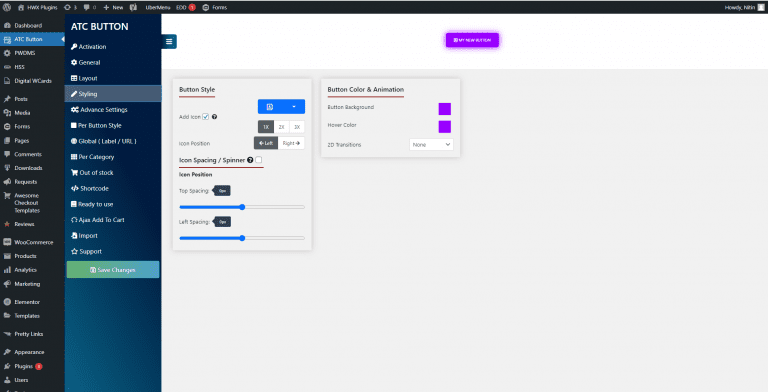Open the WordPress logo menu in admin bar
Viewport: 768px width, 392px height.
[7, 7]
